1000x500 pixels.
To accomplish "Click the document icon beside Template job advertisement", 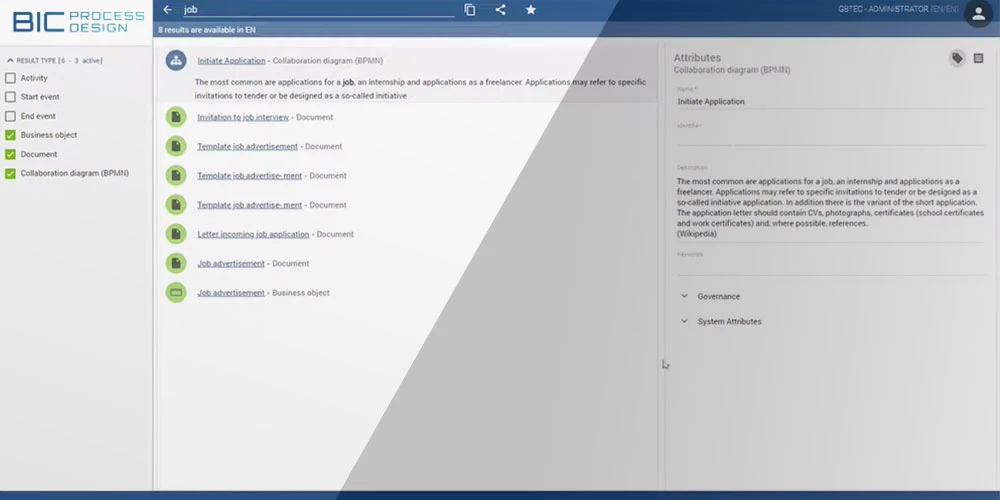I will (176, 146).
